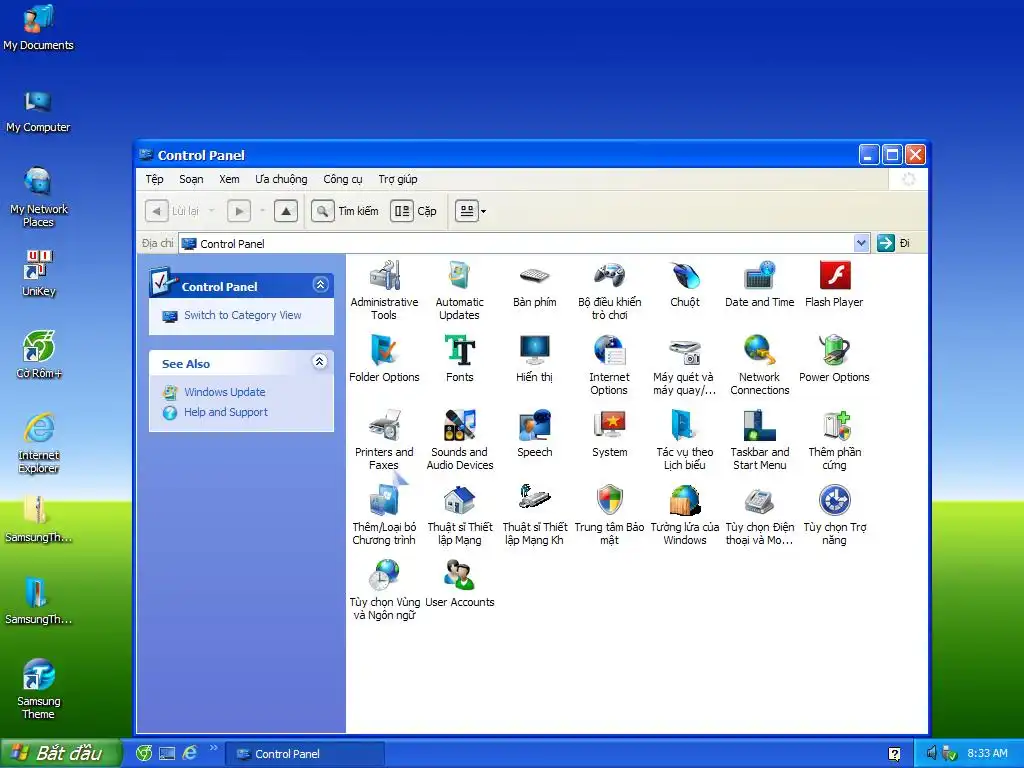Open Thêm phần cứng wizard

point(834,440)
